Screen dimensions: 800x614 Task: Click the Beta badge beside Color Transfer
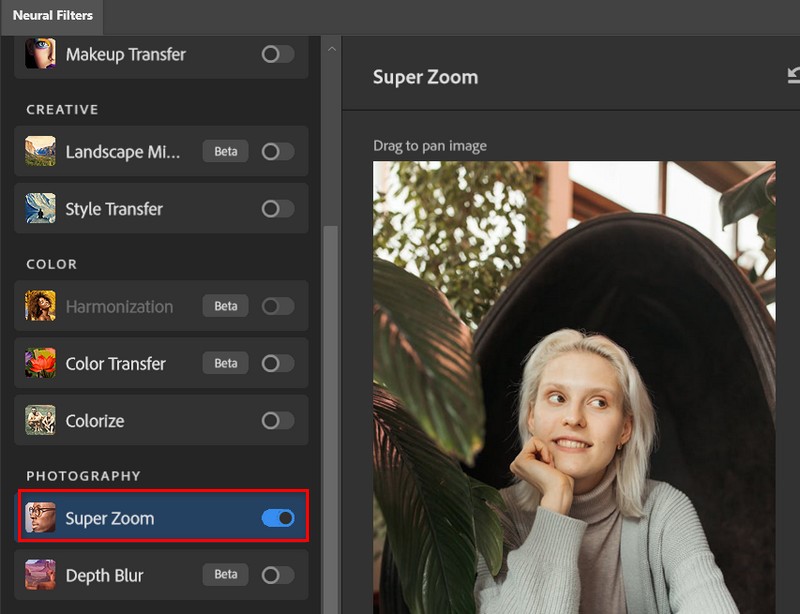tap(226, 363)
